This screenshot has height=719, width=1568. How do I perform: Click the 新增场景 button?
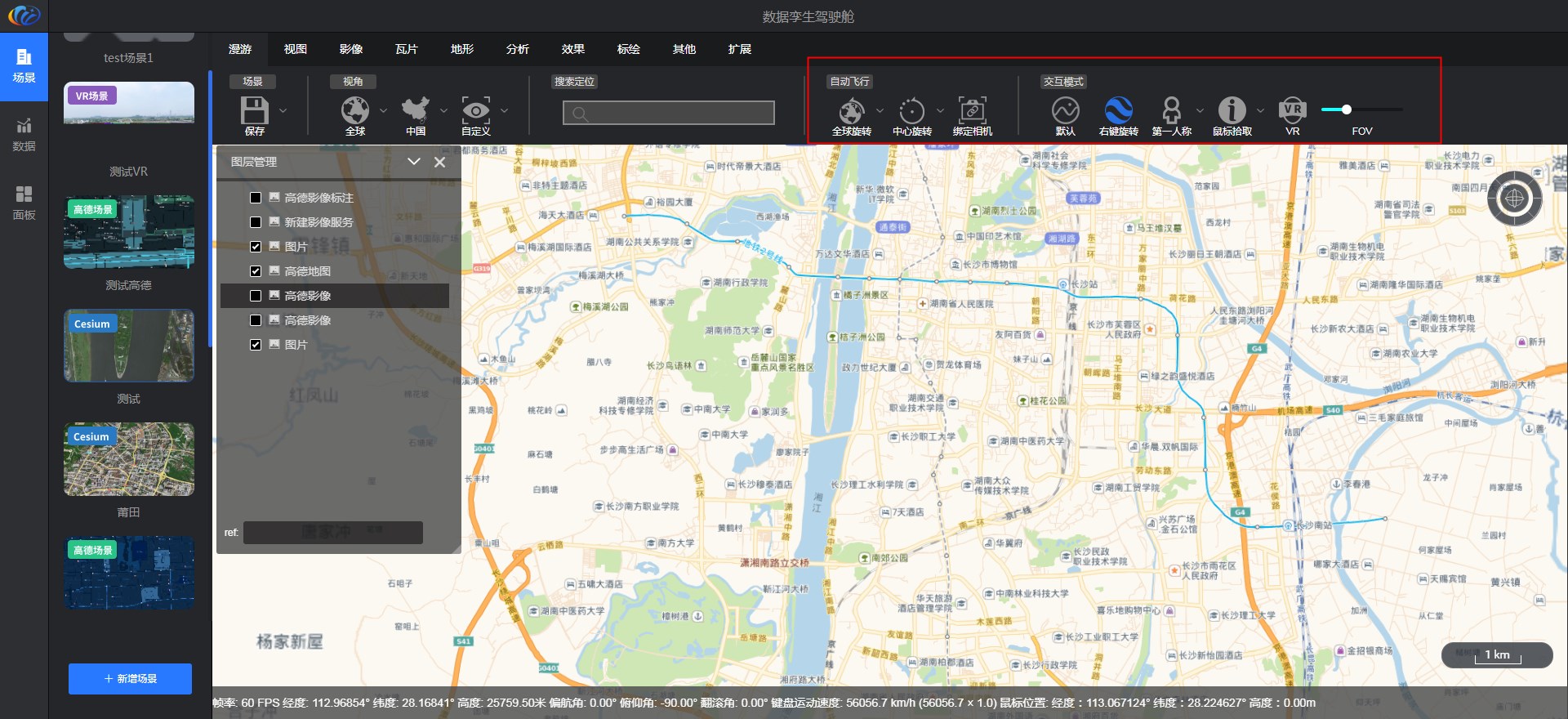[130, 679]
